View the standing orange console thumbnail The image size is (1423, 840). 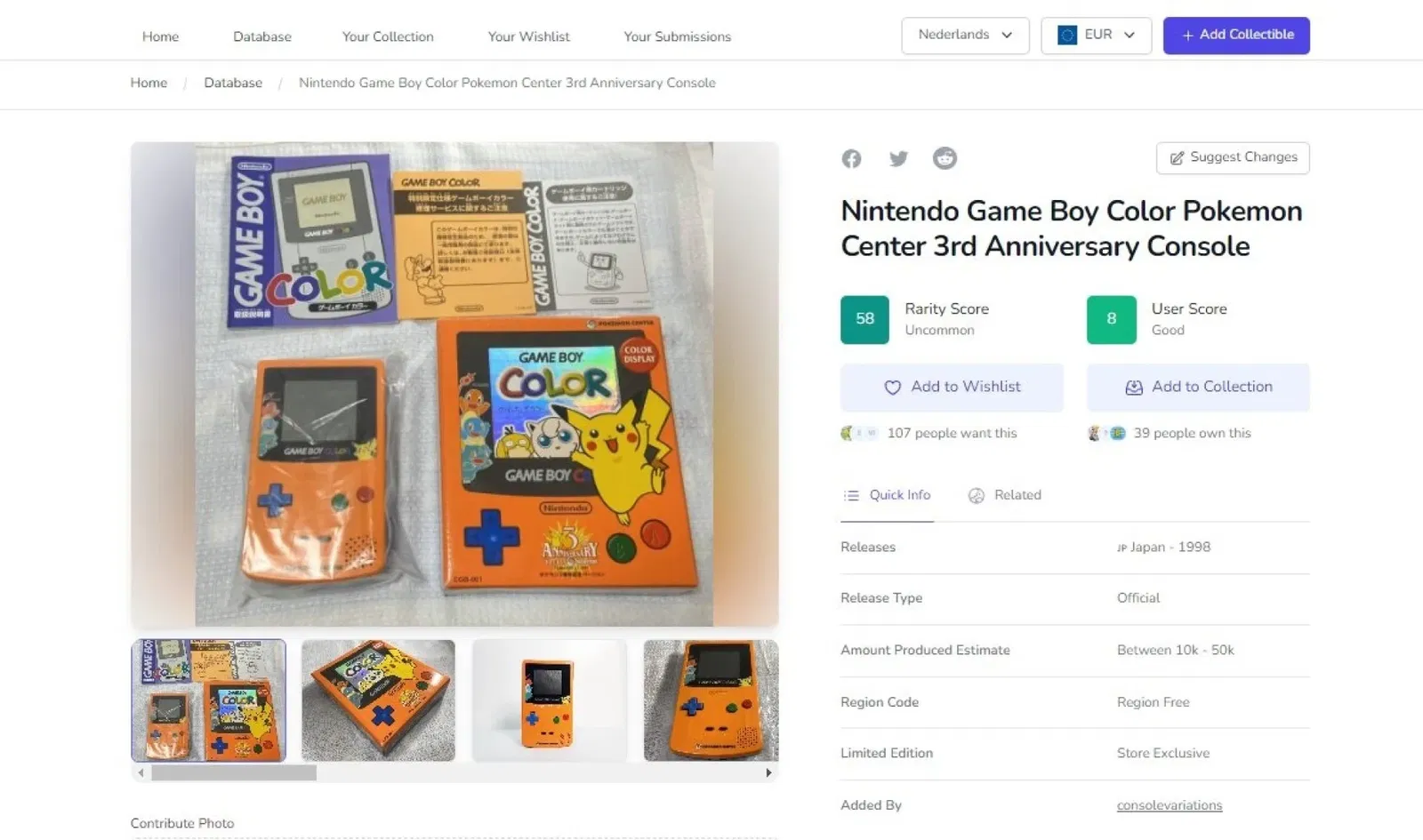click(549, 700)
